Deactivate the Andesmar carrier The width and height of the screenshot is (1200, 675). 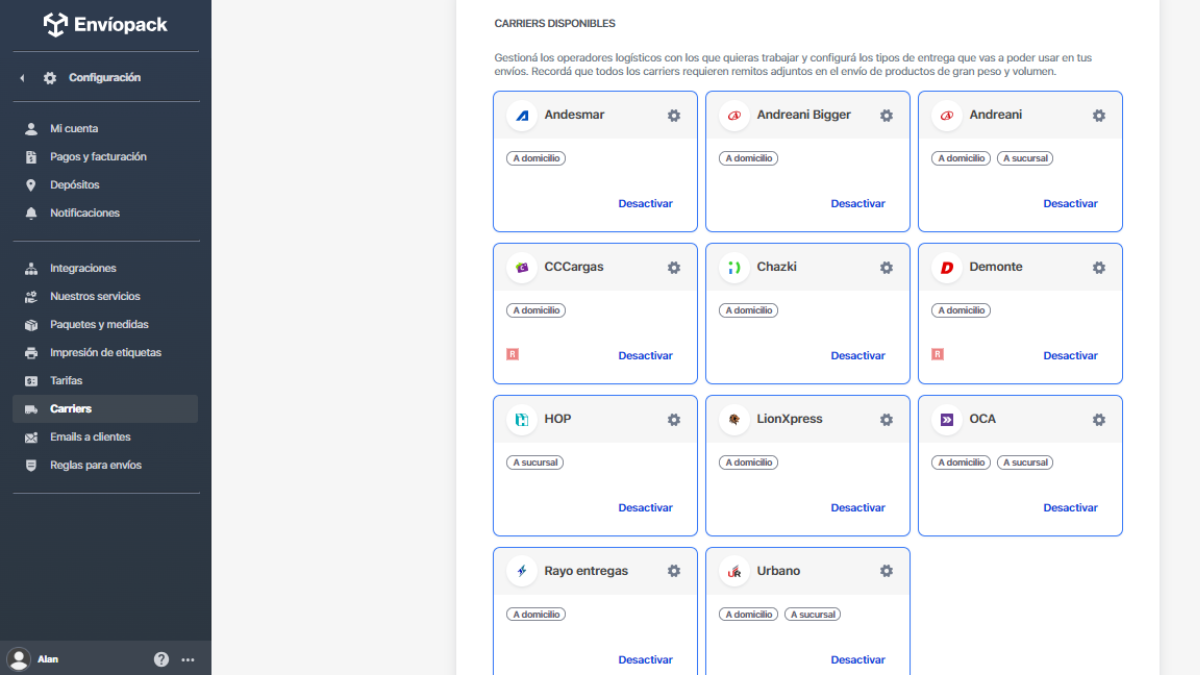coord(645,204)
